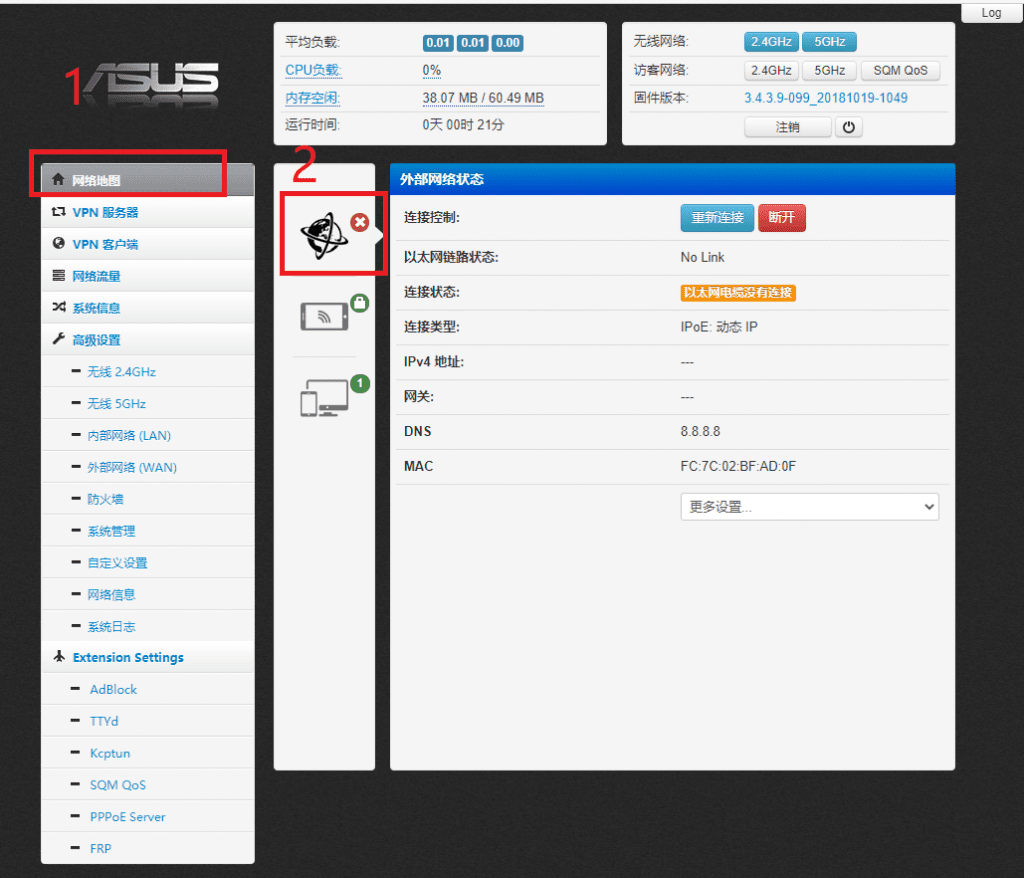The image size is (1024, 878).
Task: Click the 重新连接 reconnect button
Action: (717, 218)
